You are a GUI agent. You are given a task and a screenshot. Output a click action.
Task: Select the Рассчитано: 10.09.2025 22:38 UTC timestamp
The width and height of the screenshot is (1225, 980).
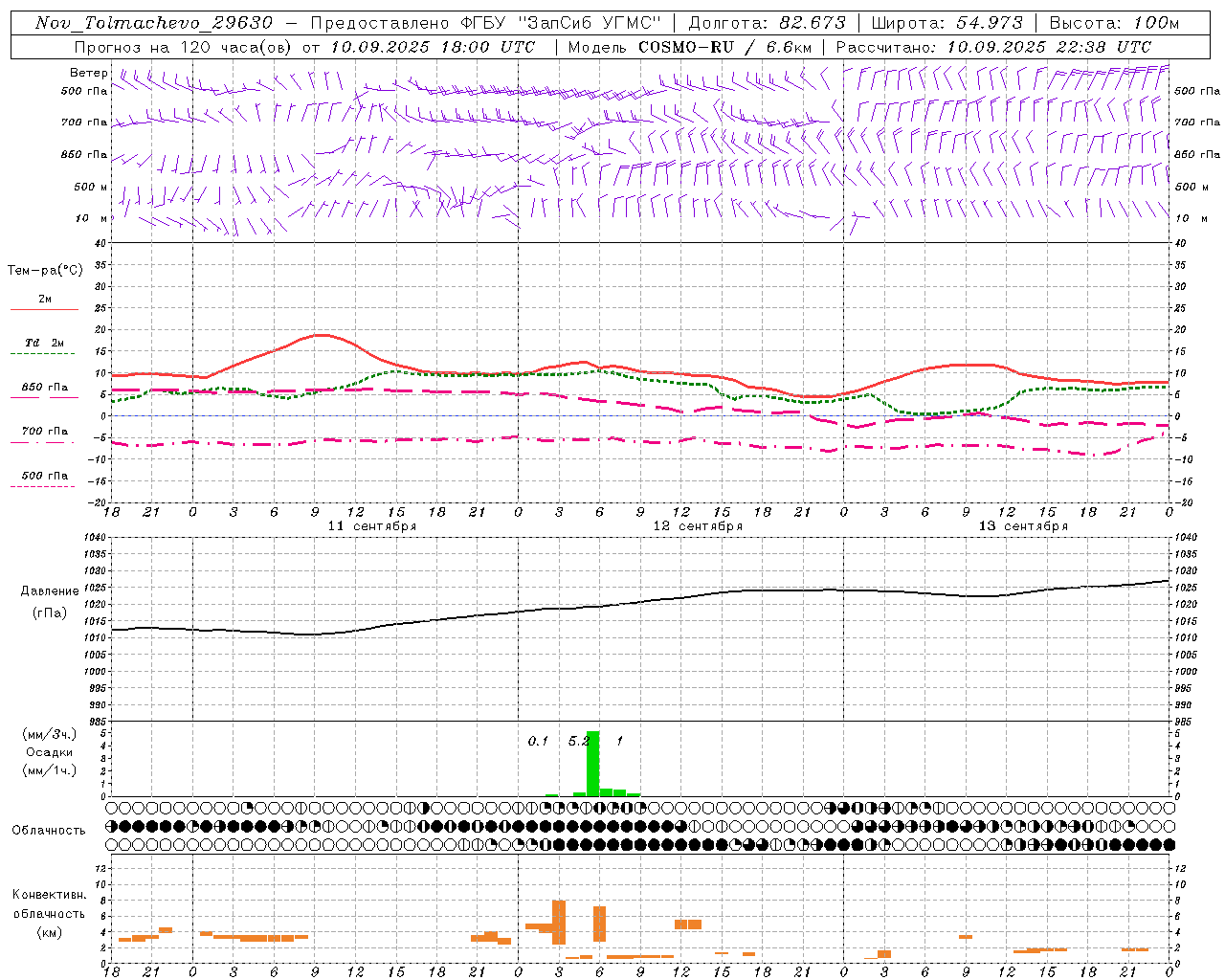tap(993, 47)
